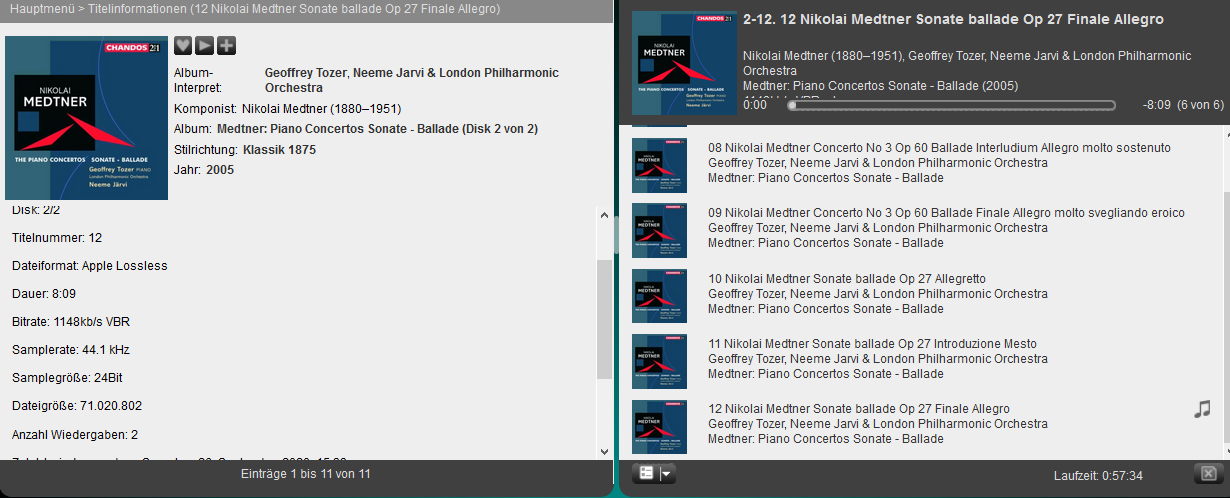
Task: Click cover thumbnail of track 11 in playlist
Action: point(660,361)
